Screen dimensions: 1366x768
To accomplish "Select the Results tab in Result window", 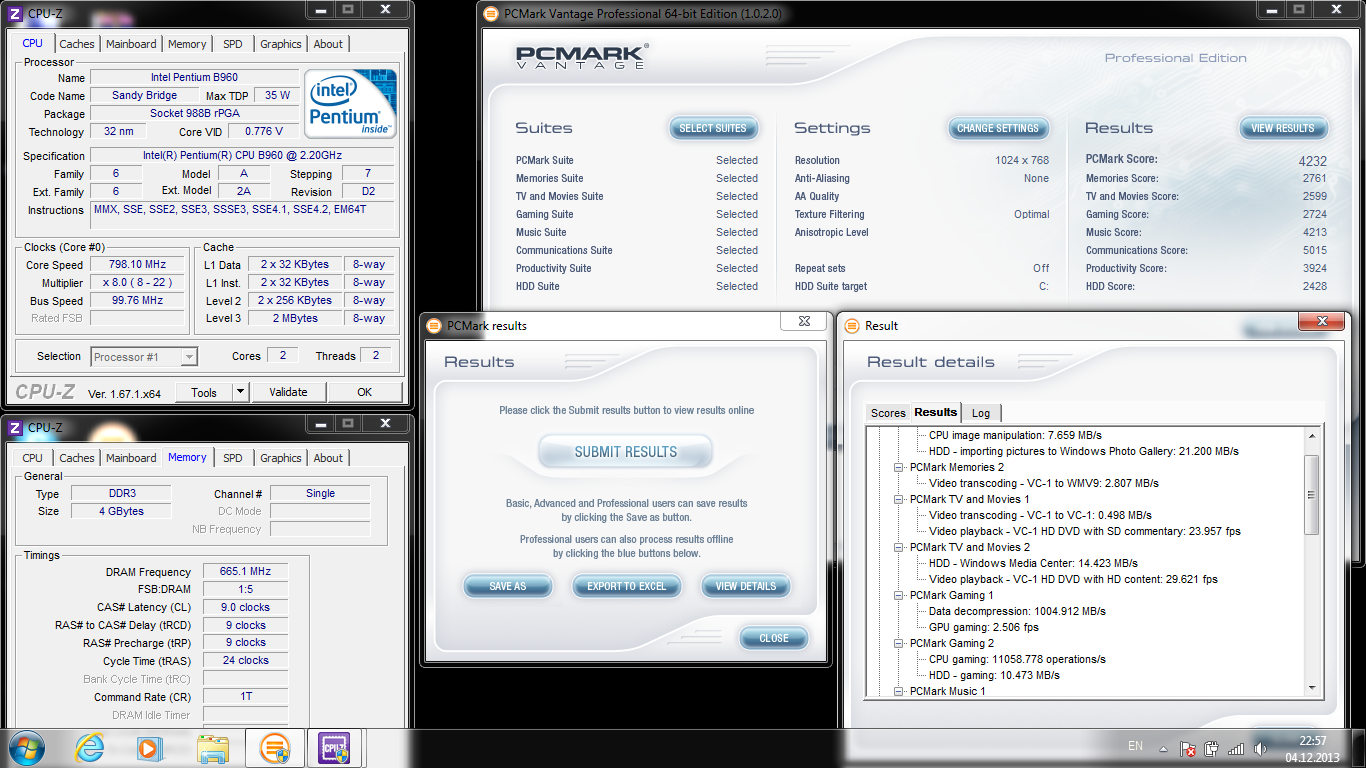I will (935, 412).
